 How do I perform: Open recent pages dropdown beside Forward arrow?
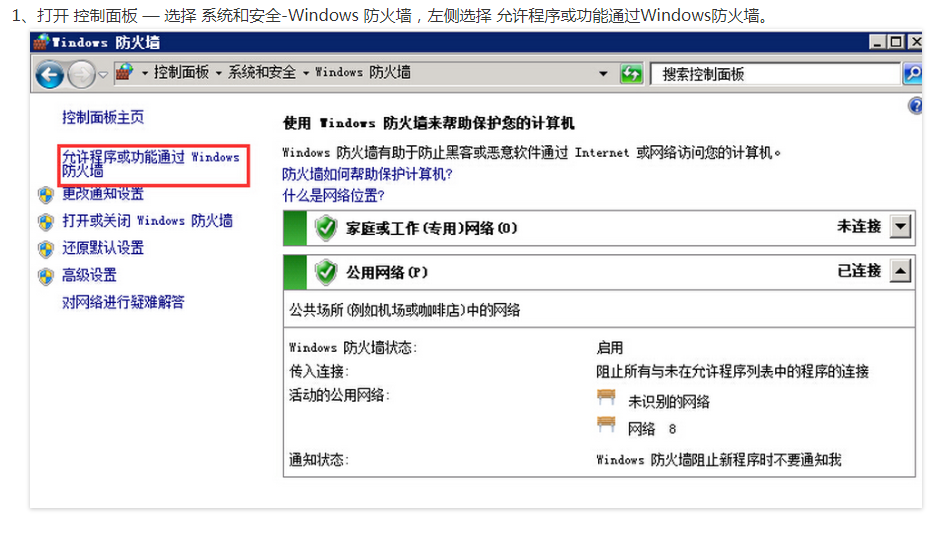103,75
